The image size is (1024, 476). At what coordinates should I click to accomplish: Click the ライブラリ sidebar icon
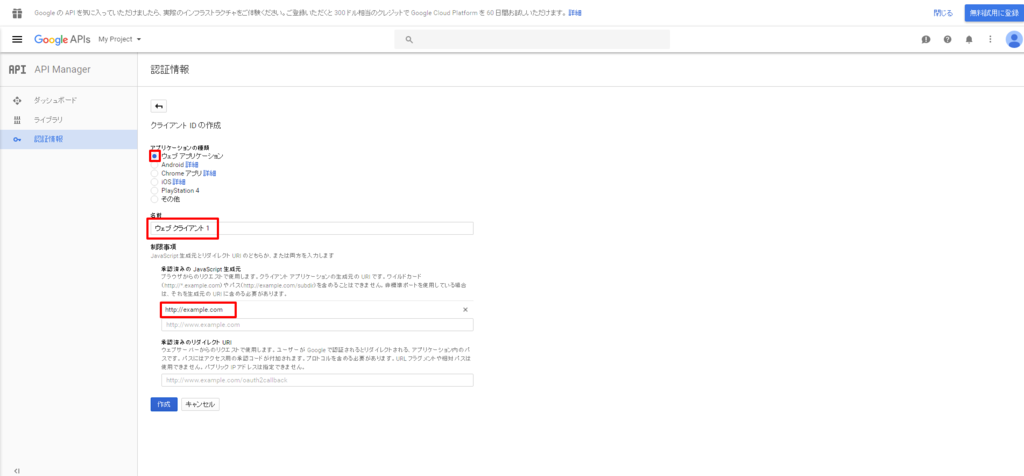click(x=18, y=120)
